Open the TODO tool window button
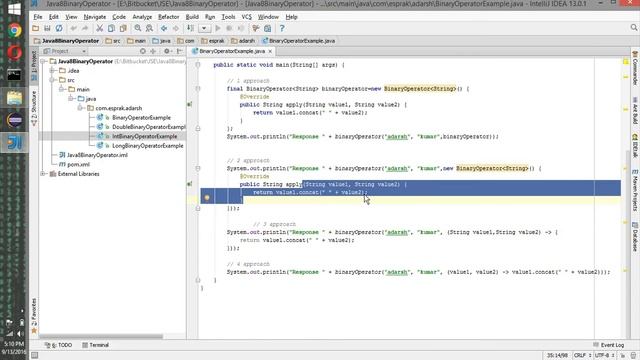This screenshot has height=360, width=640. [x=58, y=345]
